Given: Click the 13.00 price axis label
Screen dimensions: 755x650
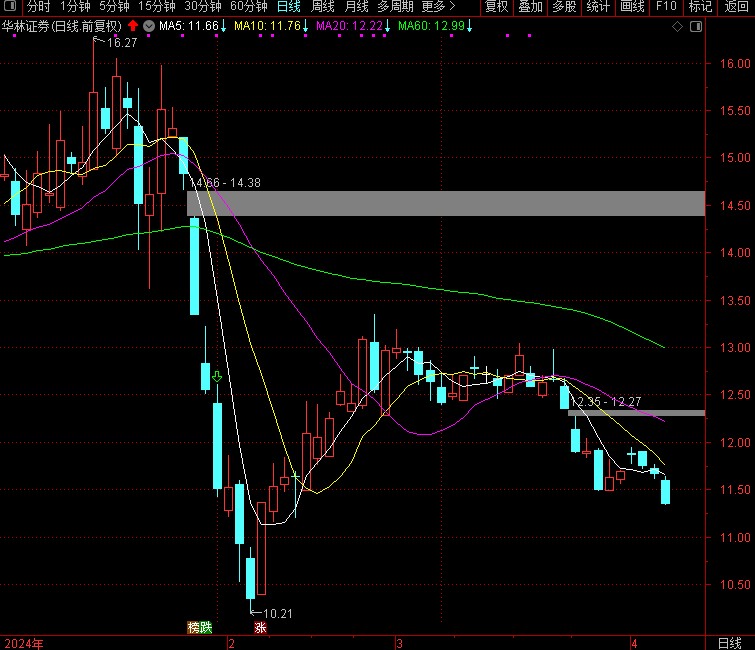Looking at the screenshot, I should 735,348.
